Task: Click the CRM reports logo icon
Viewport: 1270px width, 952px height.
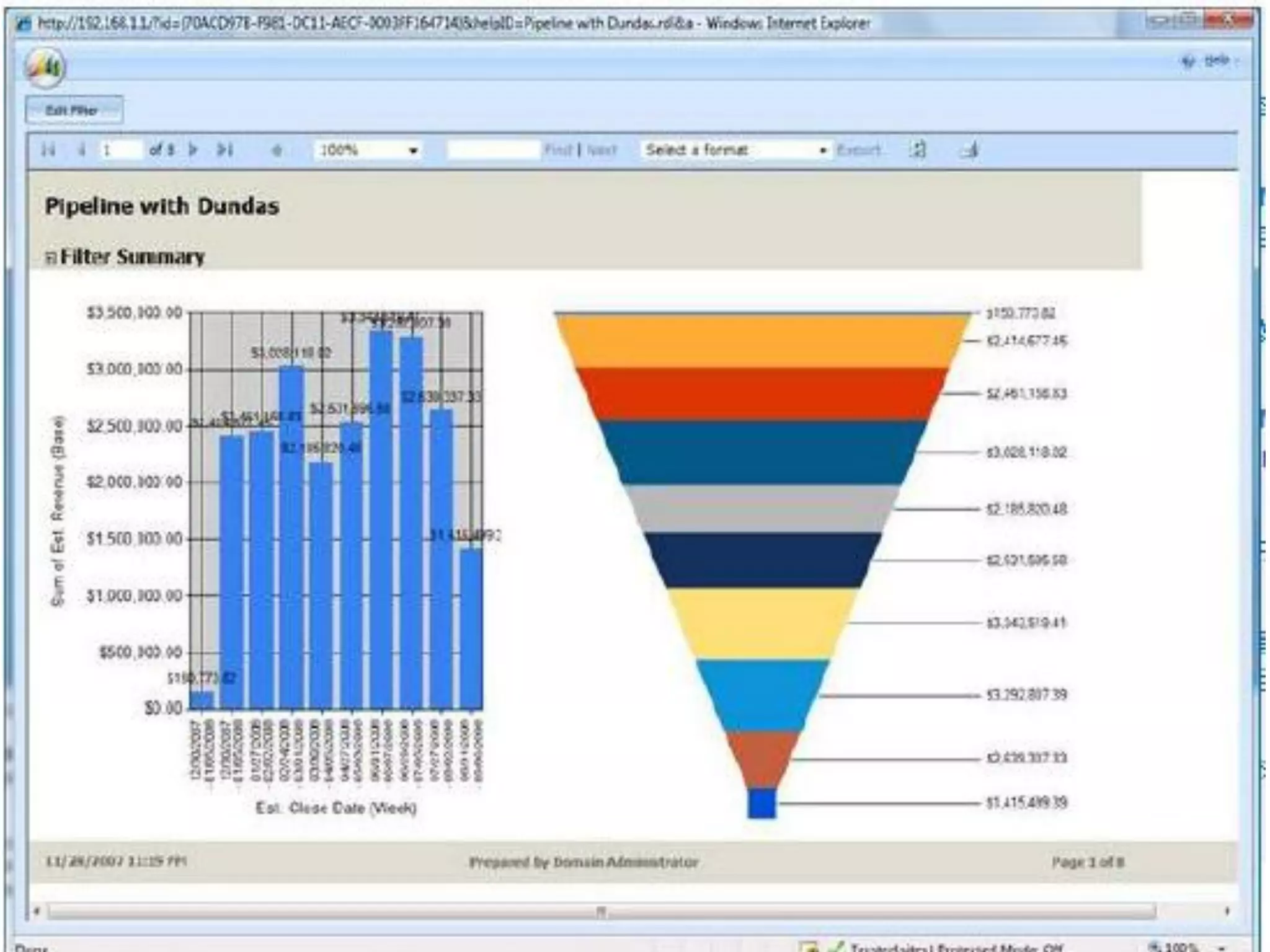Action: (45, 67)
